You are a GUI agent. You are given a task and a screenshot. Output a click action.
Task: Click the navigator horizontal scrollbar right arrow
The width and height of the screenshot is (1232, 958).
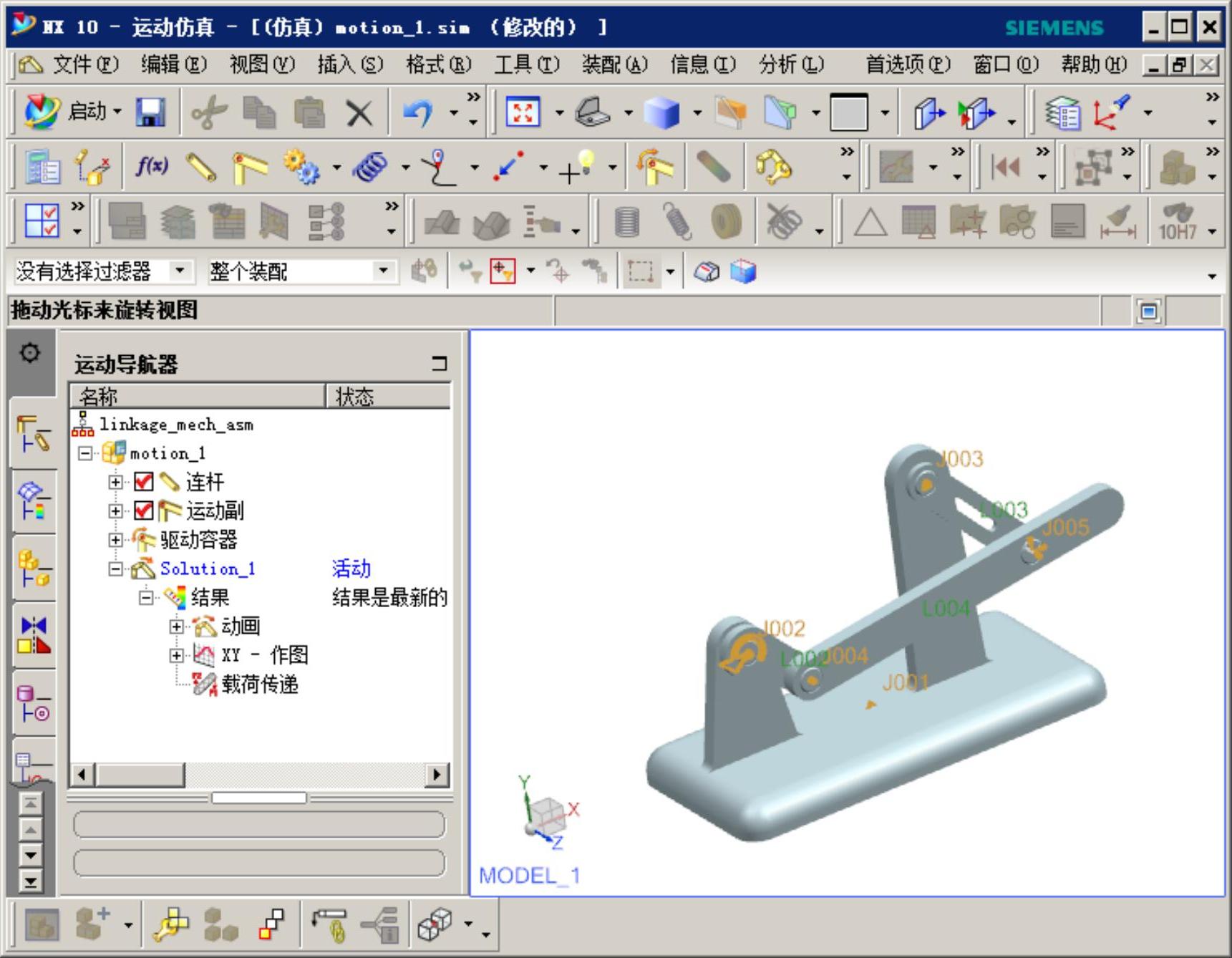(x=437, y=774)
